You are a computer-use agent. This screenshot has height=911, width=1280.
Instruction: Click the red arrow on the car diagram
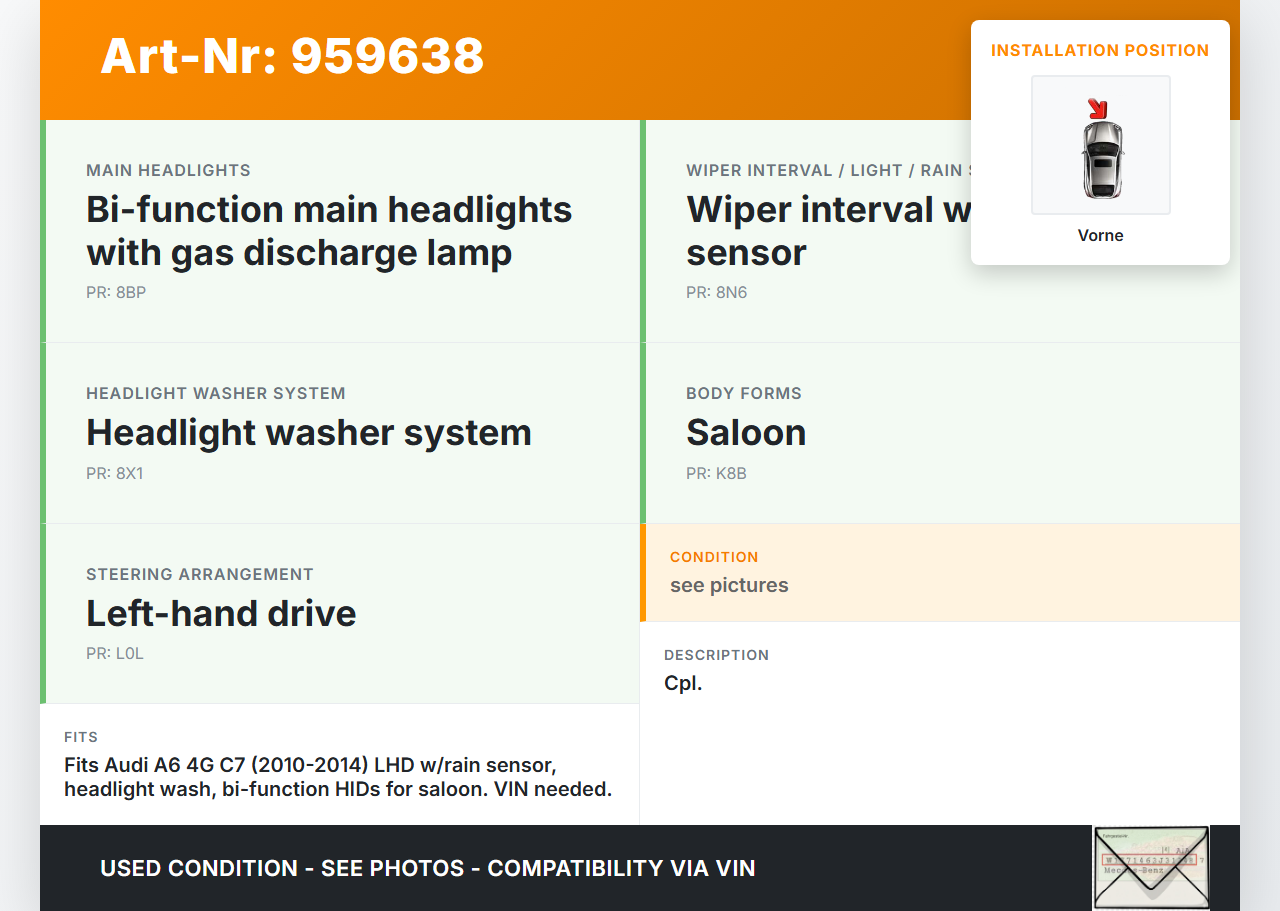coord(1098,108)
